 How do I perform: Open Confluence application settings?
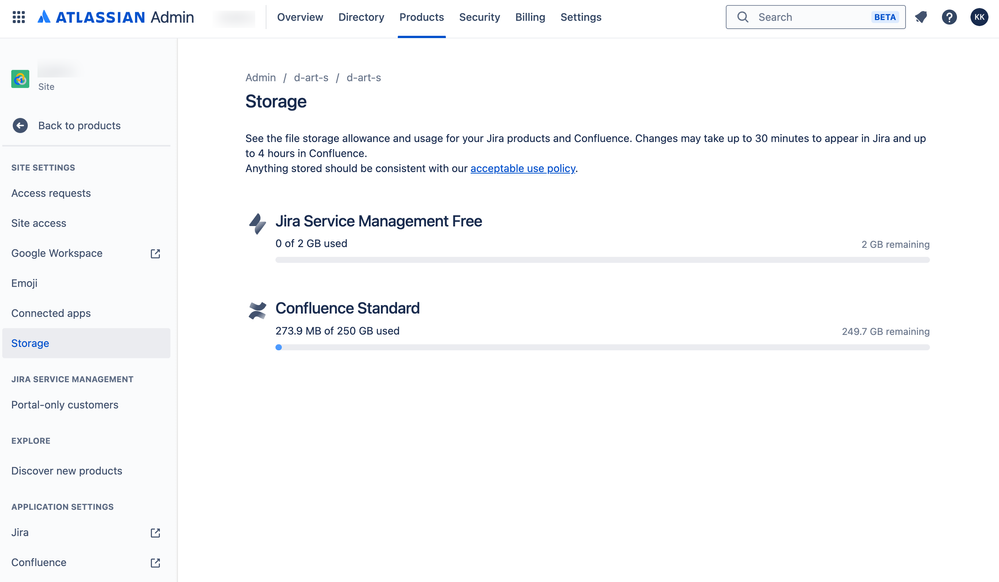(x=39, y=562)
